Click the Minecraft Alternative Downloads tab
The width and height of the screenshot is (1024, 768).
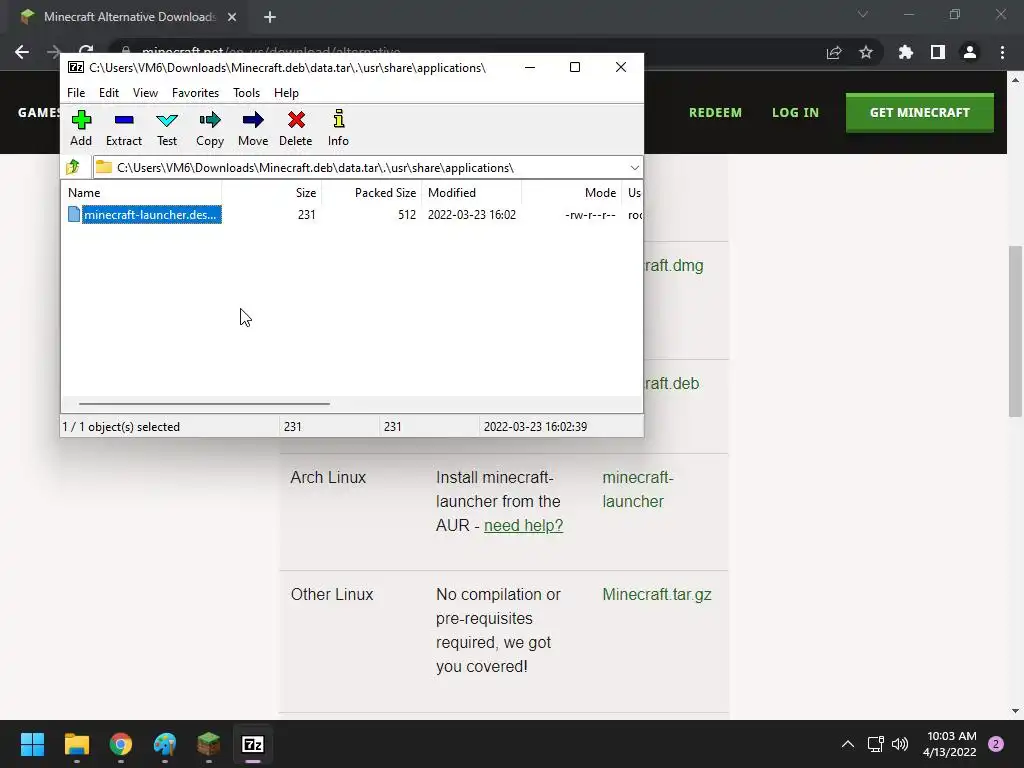click(129, 17)
